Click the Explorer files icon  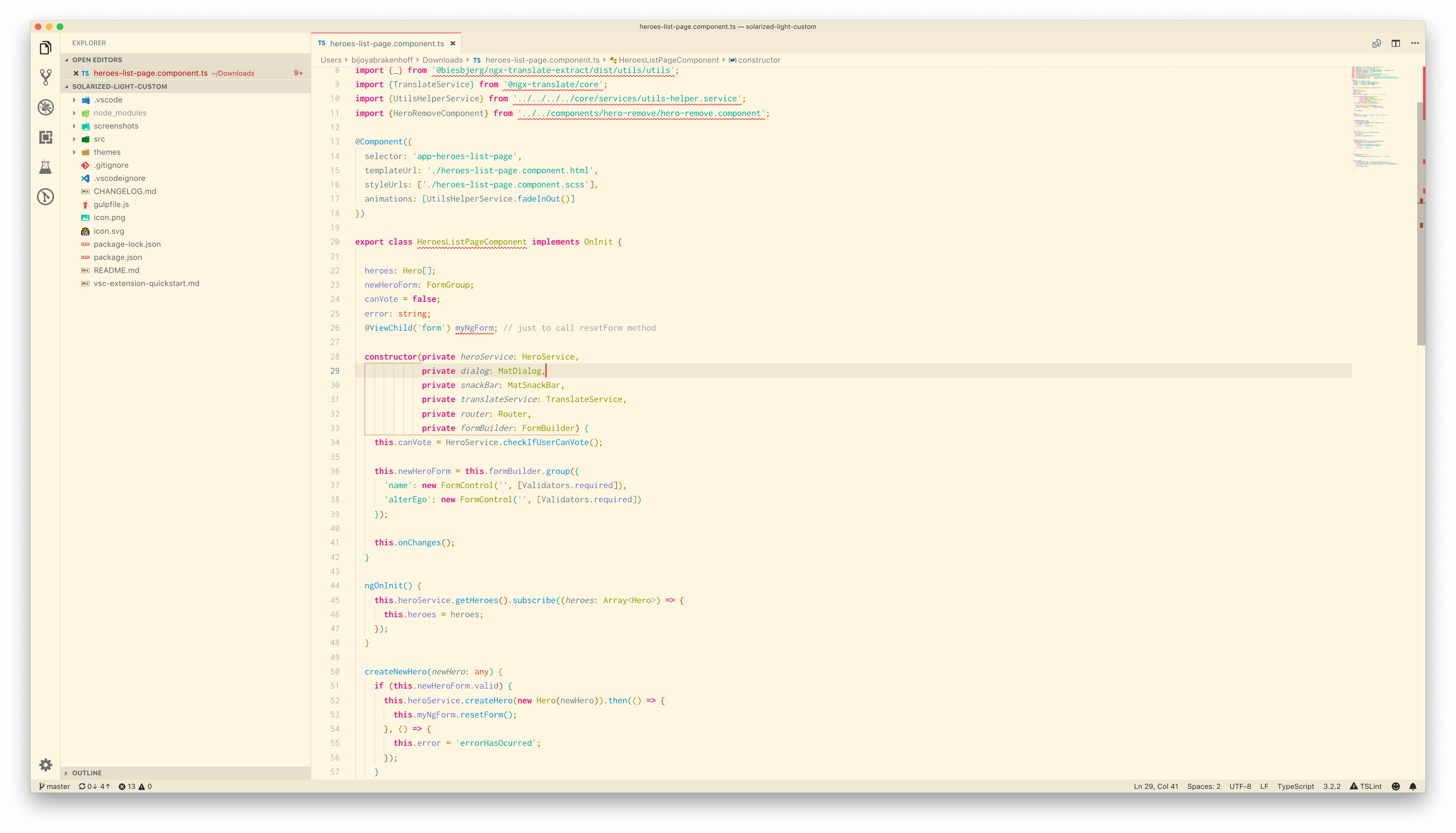pos(46,47)
